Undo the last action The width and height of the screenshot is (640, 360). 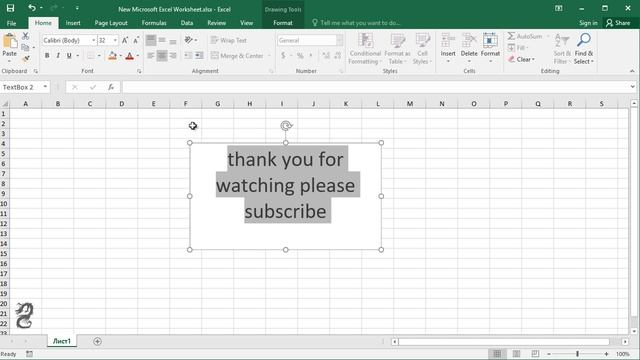[32, 8]
